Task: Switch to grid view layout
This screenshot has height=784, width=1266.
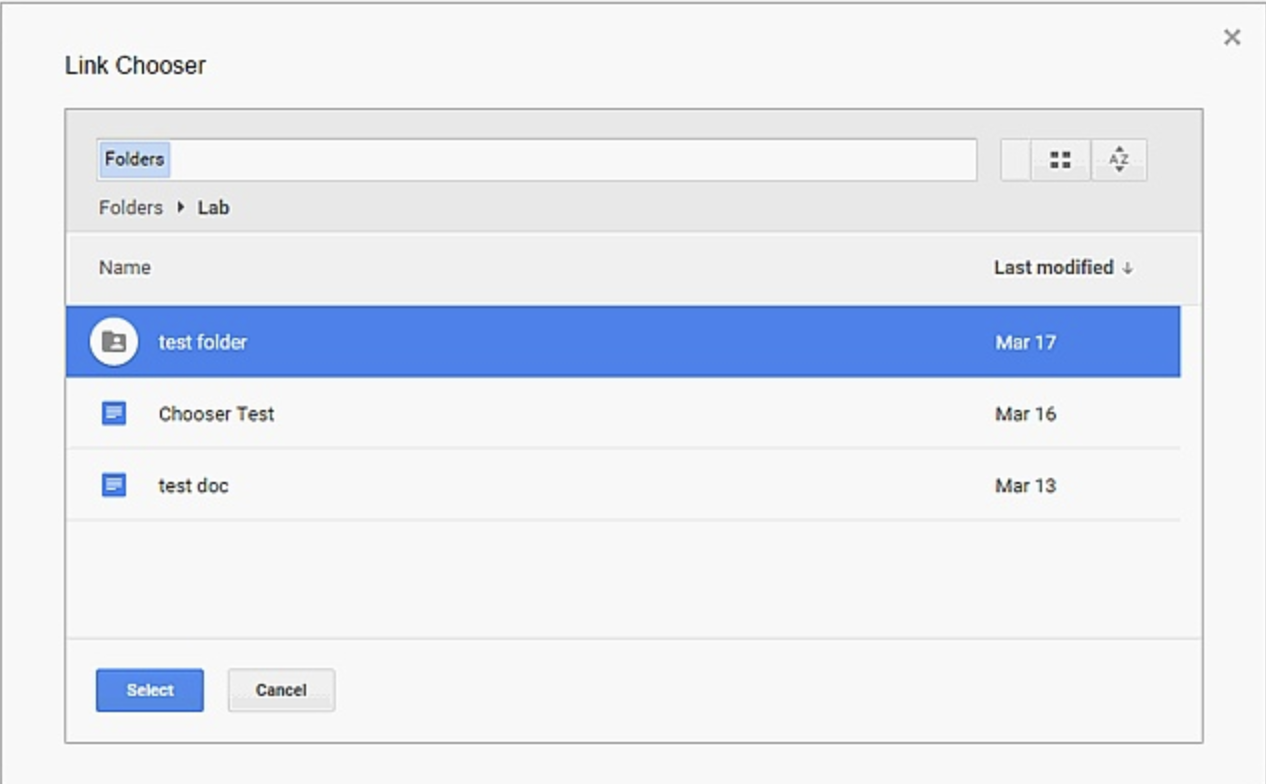Action: [1060, 160]
